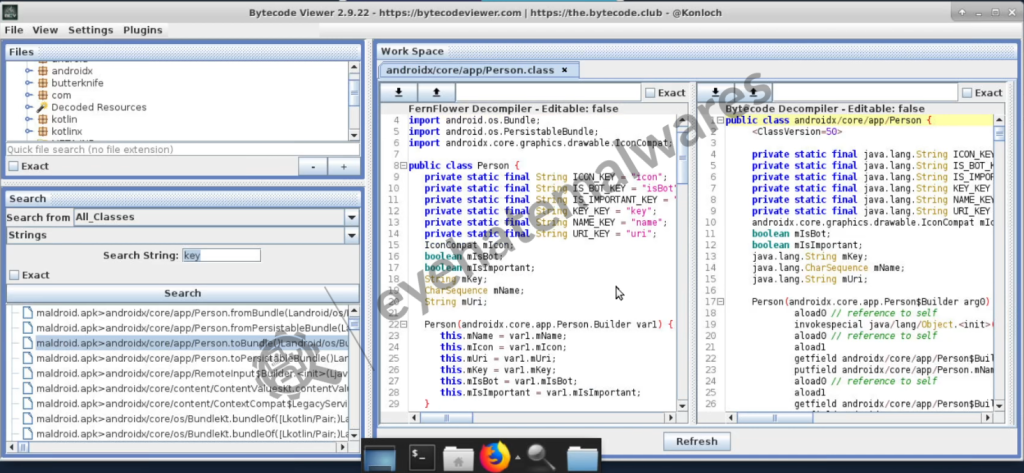Open the blue folder icon in taskbar
Screen dimensions: 1024x473
coord(582,458)
